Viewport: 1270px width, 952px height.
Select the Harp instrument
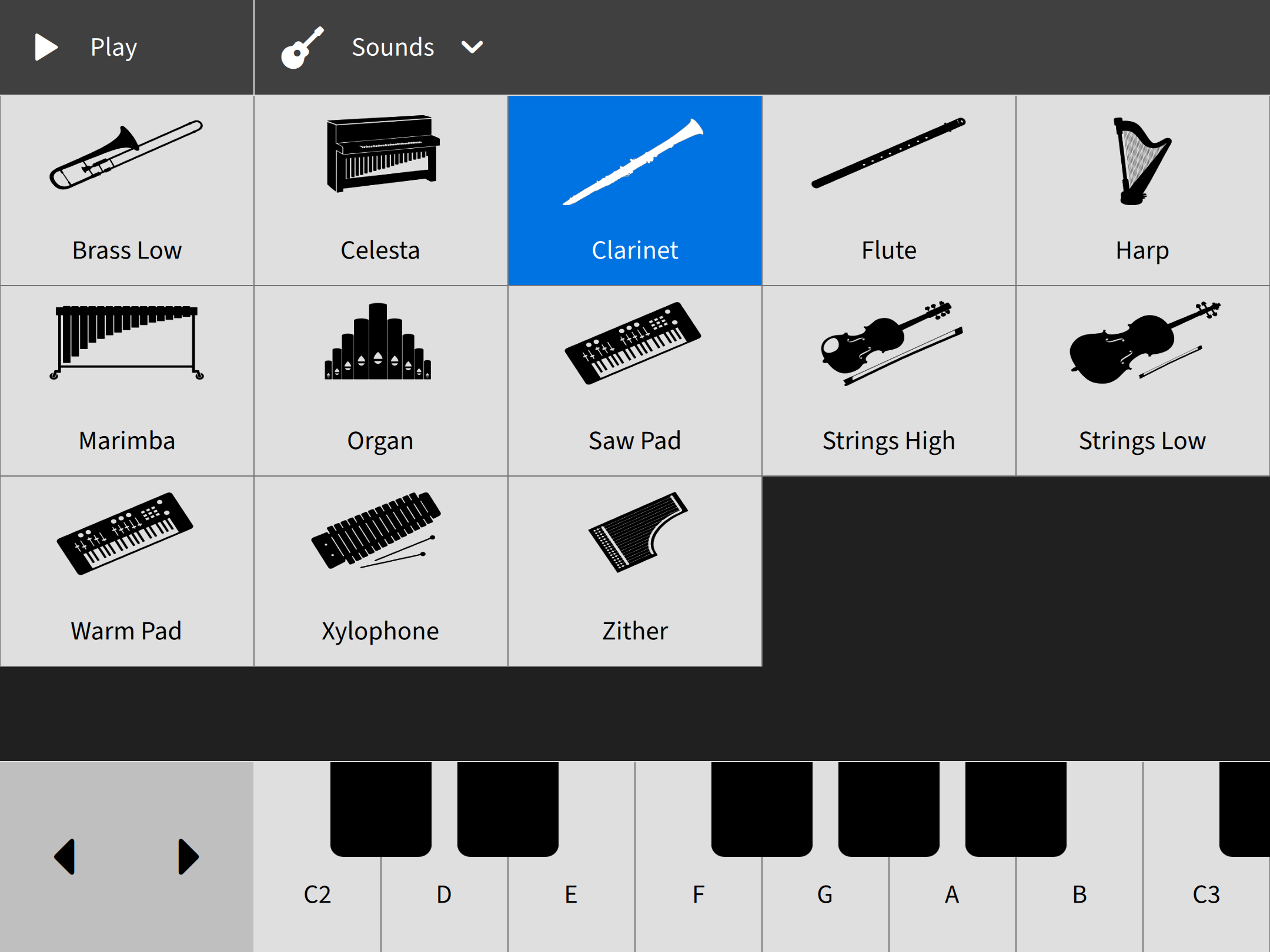(1142, 190)
